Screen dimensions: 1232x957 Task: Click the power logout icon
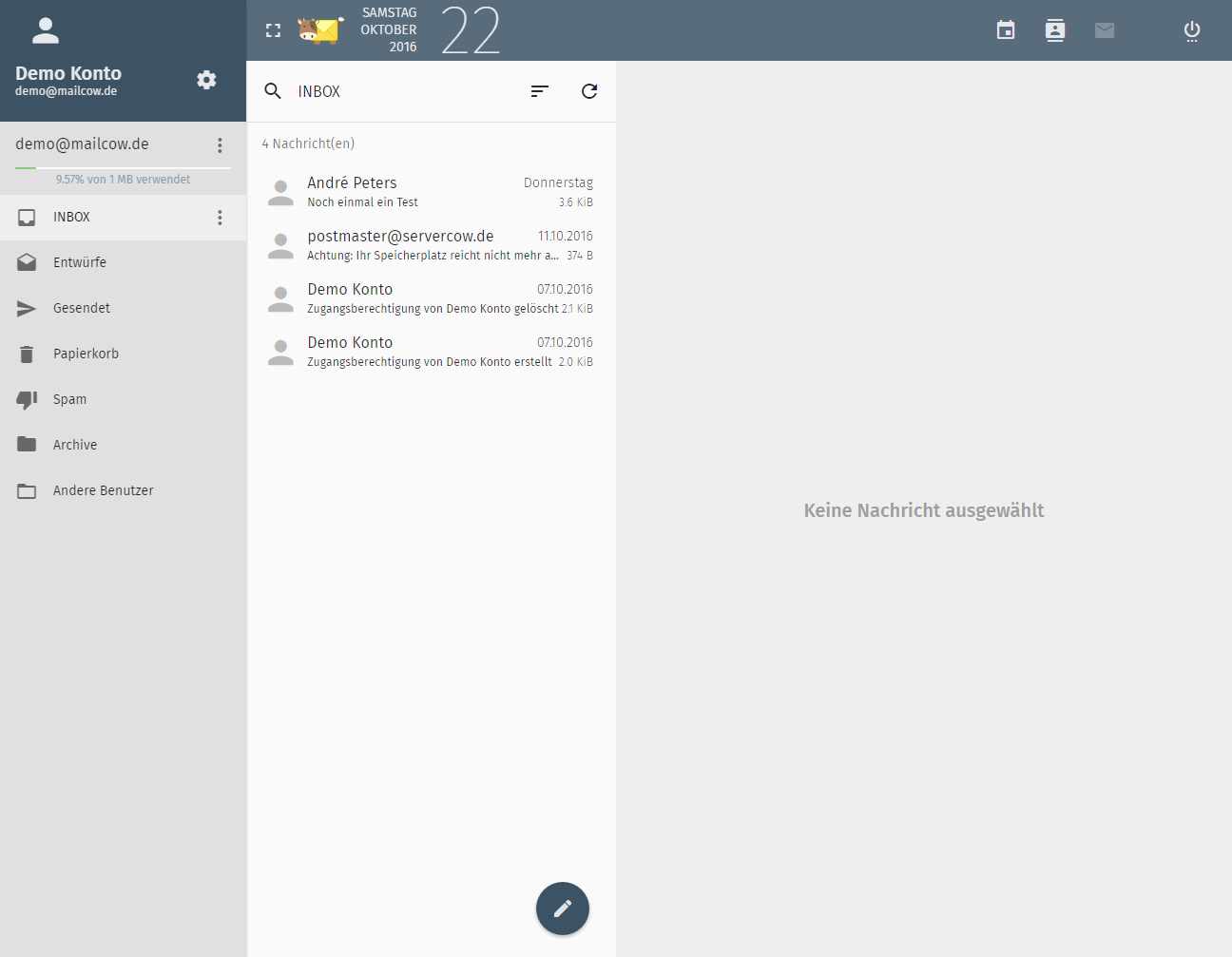click(x=1191, y=30)
